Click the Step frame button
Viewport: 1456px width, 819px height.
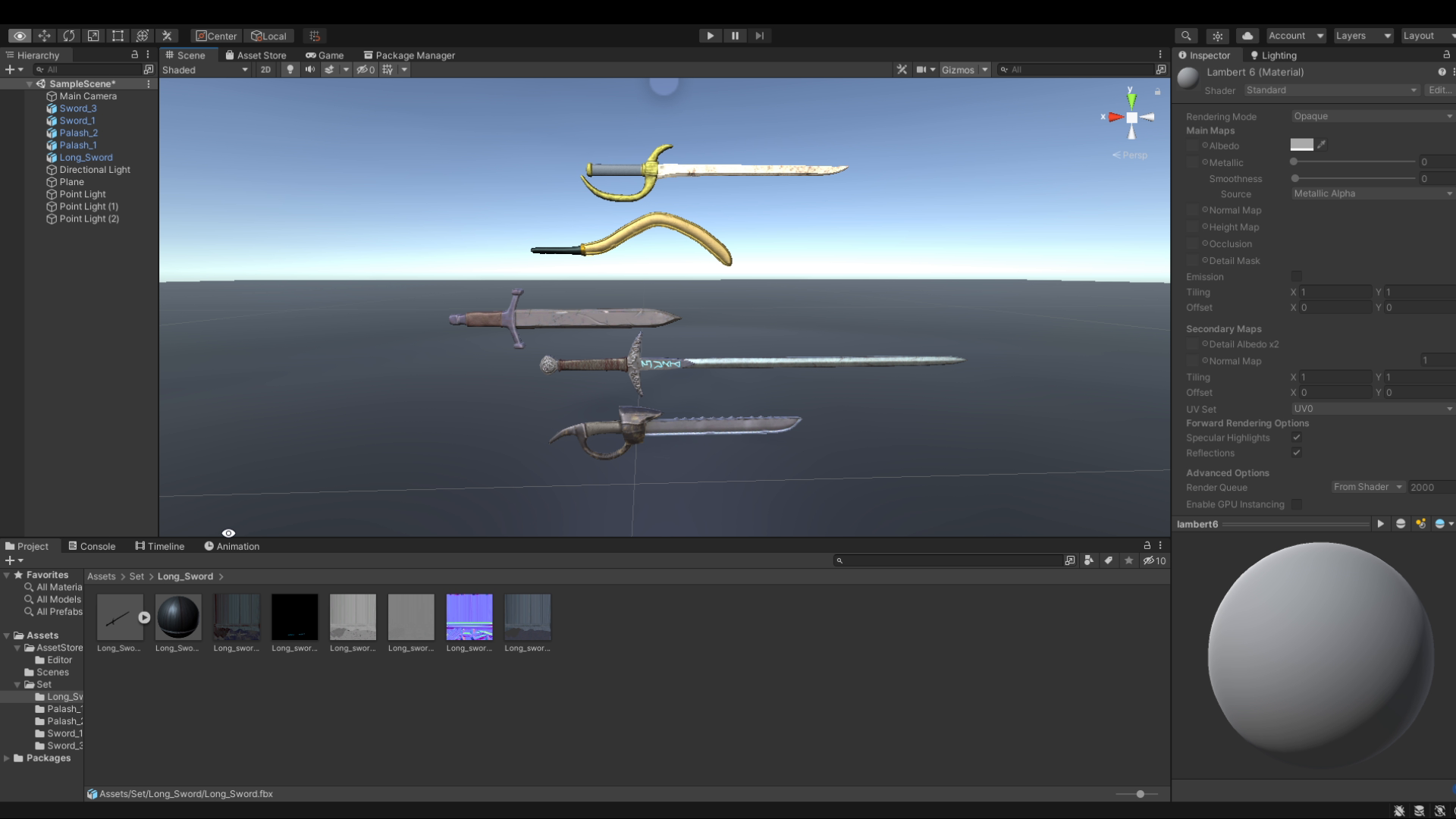tap(759, 36)
